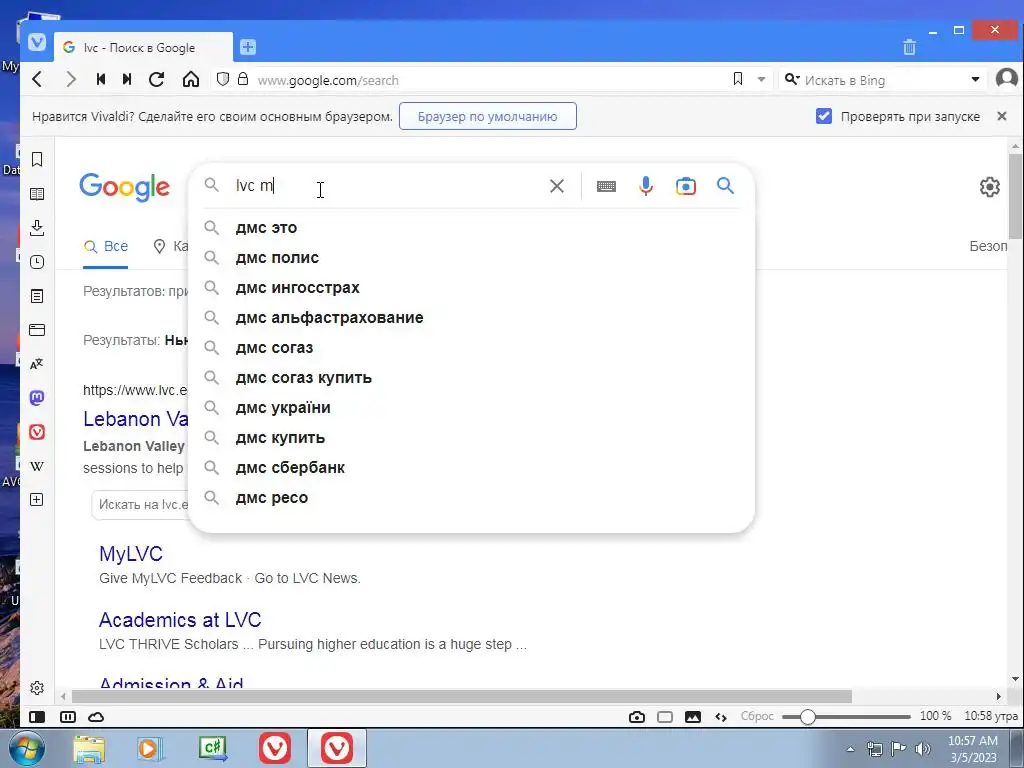Viewport: 1024px width, 768px height.
Task: Select the 'Все' results tab
Action: coord(106,247)
